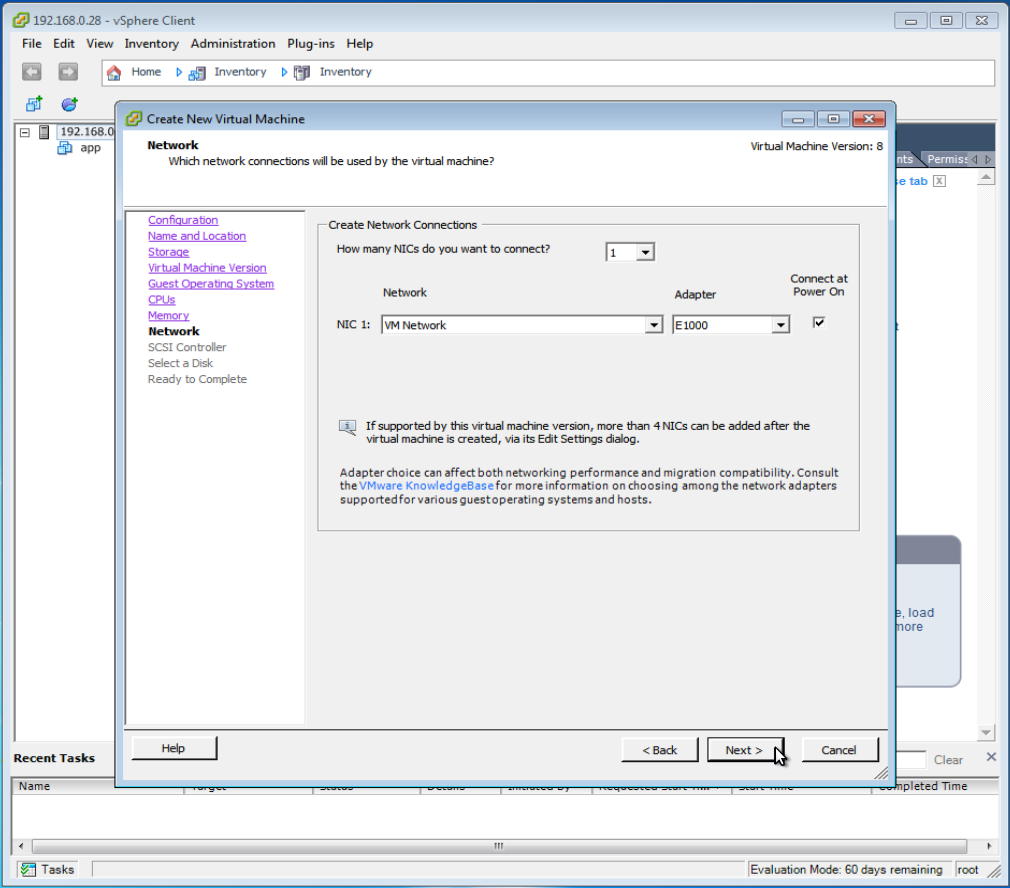
Task: Click scroll right arrow in Recent Tasks
Action: (x=989, y=845)
